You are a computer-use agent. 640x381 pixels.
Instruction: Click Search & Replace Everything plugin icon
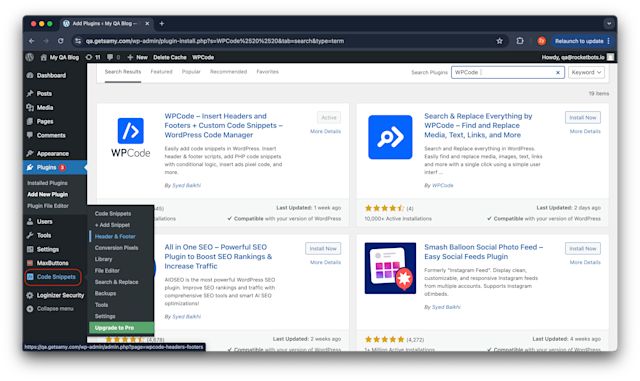[x=390, y=137]
